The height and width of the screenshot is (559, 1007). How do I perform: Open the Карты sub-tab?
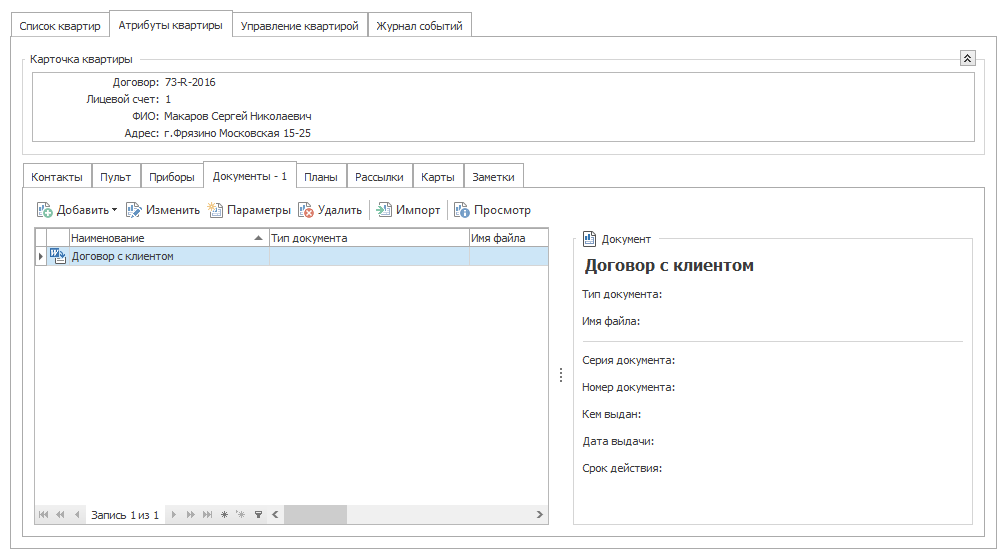point(437,177)
